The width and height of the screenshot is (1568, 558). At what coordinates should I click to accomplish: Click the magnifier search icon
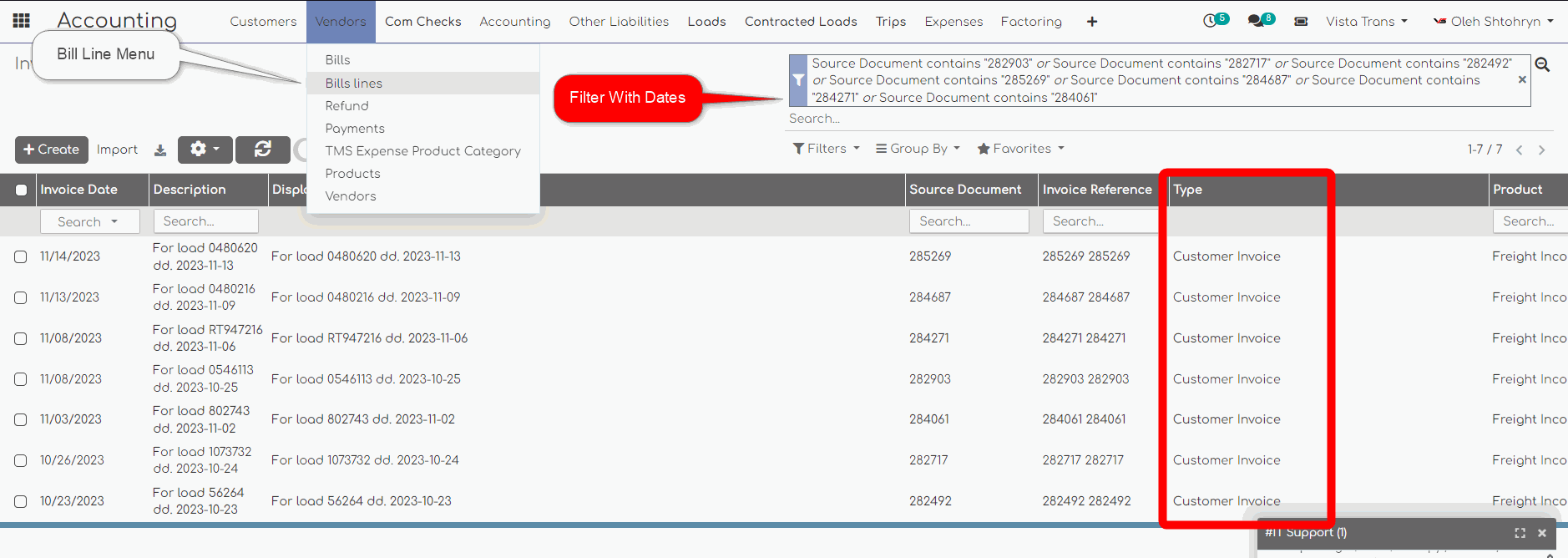tap(1542, 65)
